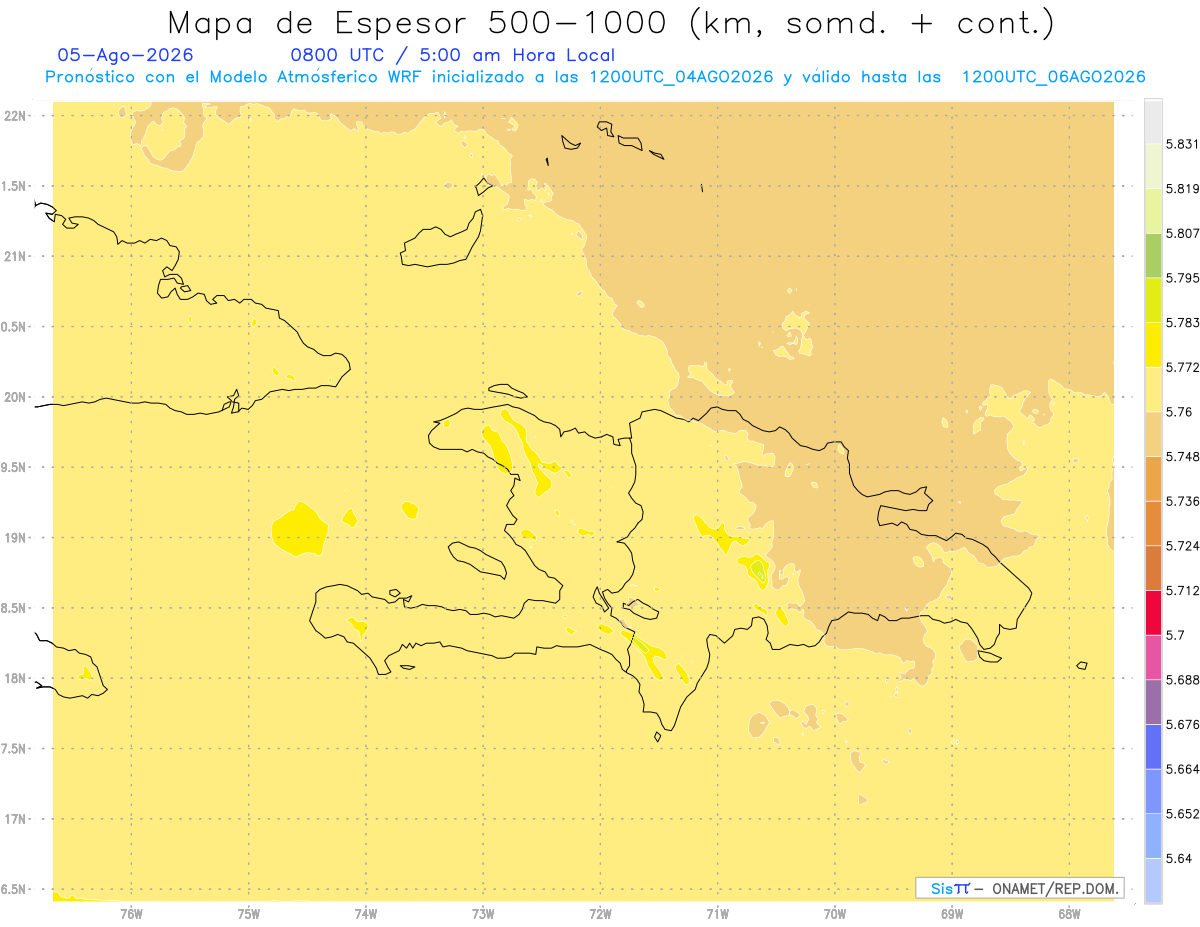Select grey swatch above the 5.831 value
The image size is (1200, 927).
point(1153,122)
